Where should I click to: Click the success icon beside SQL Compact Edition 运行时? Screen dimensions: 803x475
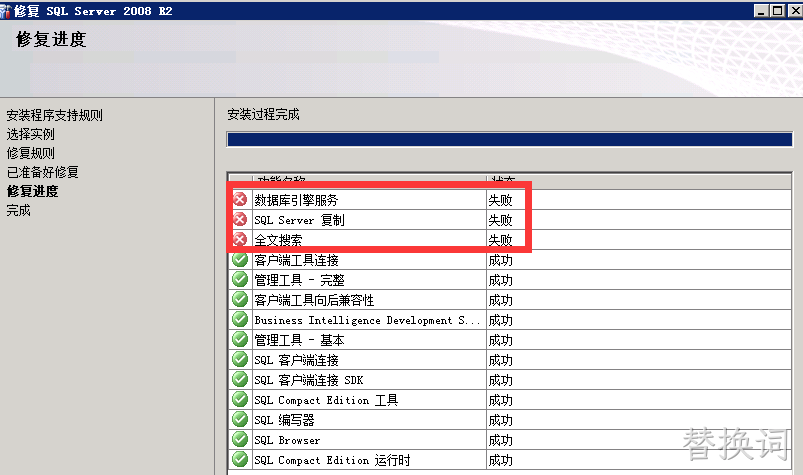tap(240, 459)
